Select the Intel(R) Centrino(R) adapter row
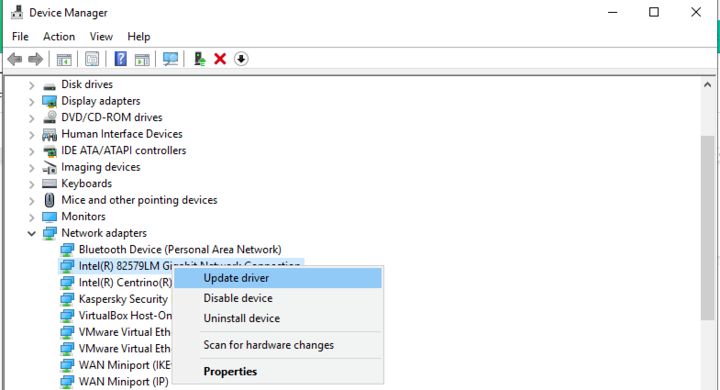Image resolution: width=720 pixels, height=390 pixels. 125,283
